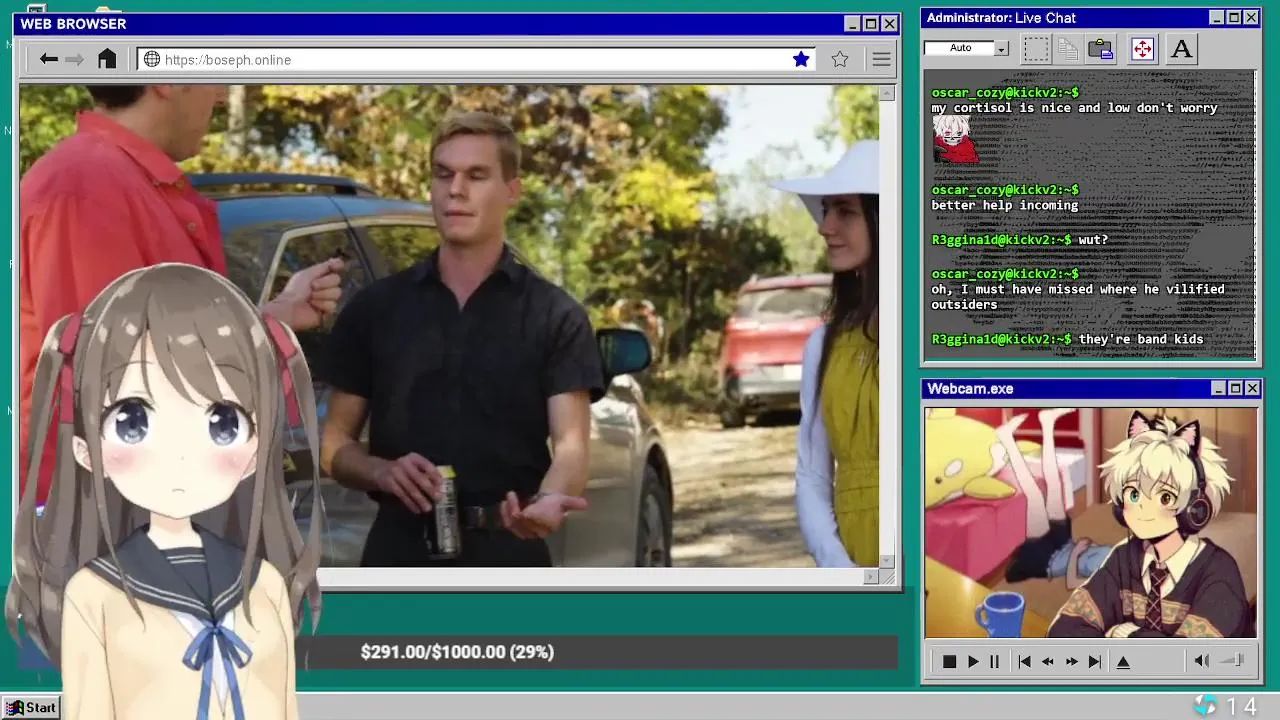Click the donation goal progress bar
This screenshot has height=720, width=1280.
tap(600, 652)
